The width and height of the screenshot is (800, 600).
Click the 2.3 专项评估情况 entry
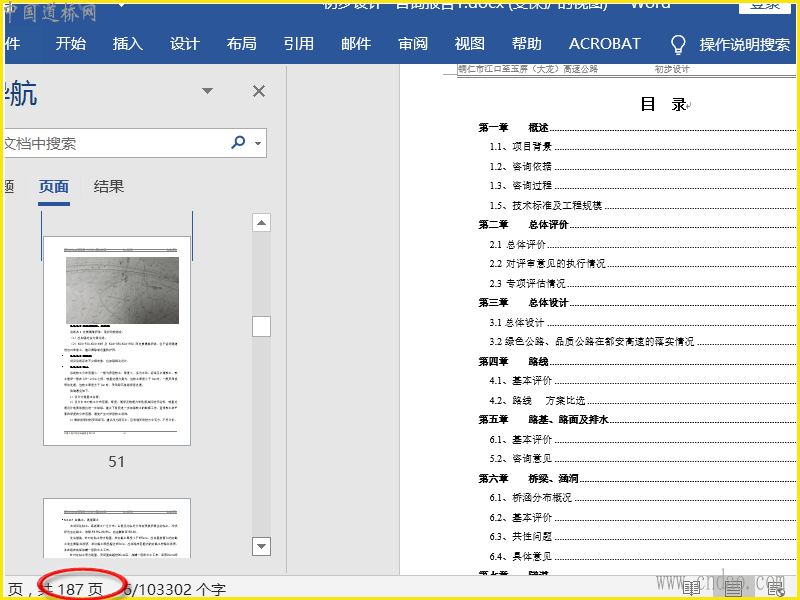click(642, 284)
